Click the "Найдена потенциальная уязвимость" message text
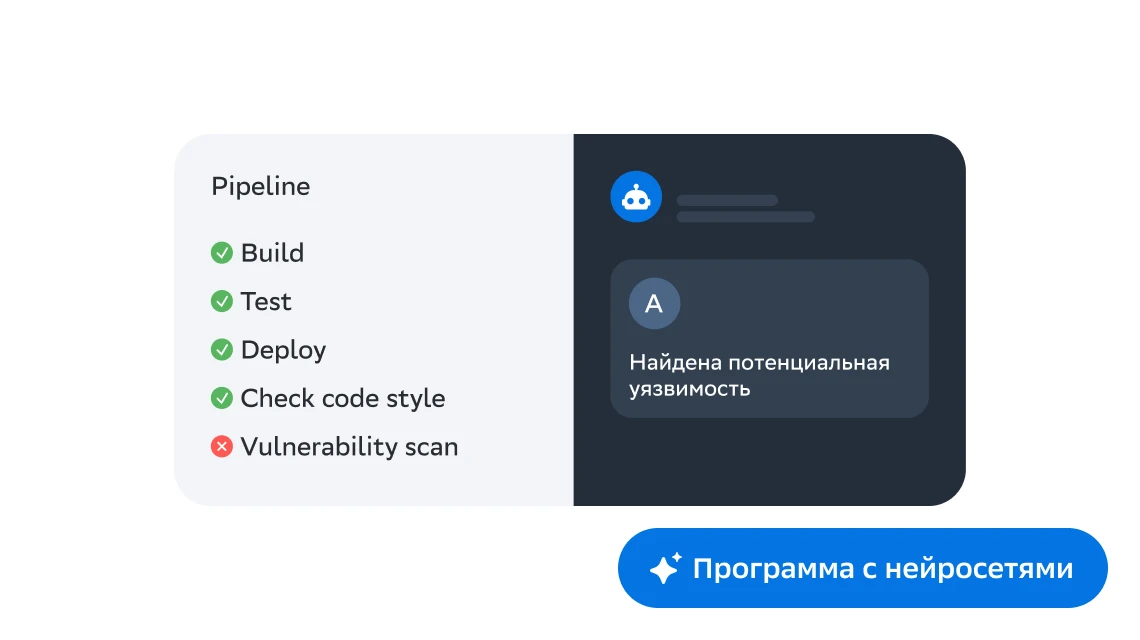 coord(758,375)
